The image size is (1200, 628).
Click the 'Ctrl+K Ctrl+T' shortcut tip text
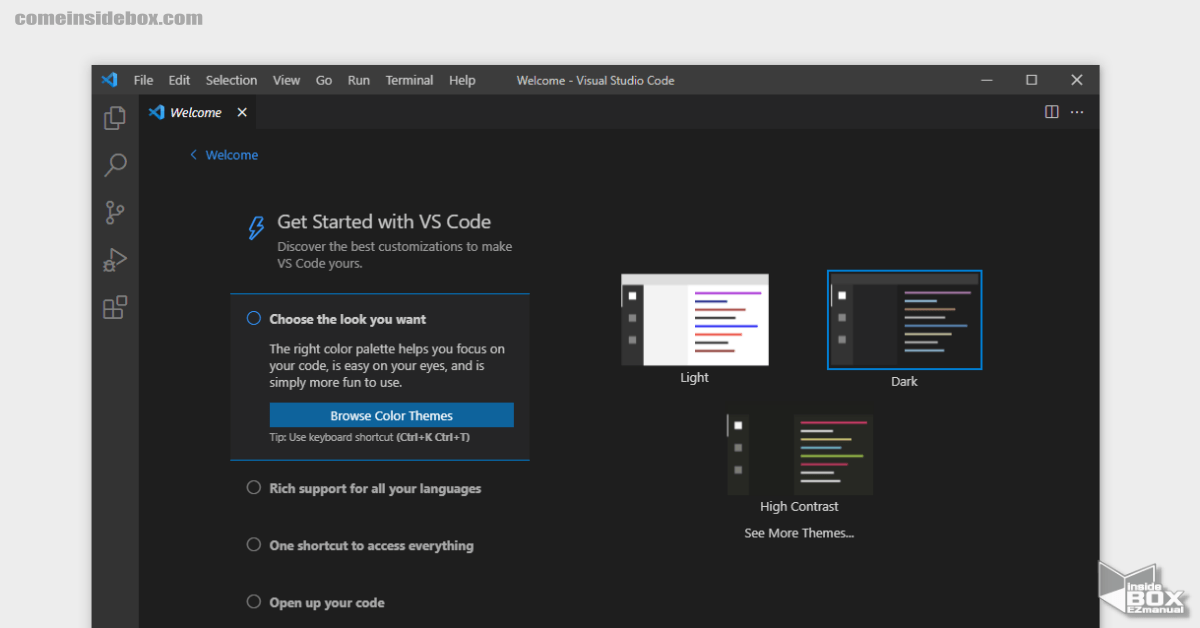[x=433, y=437]
